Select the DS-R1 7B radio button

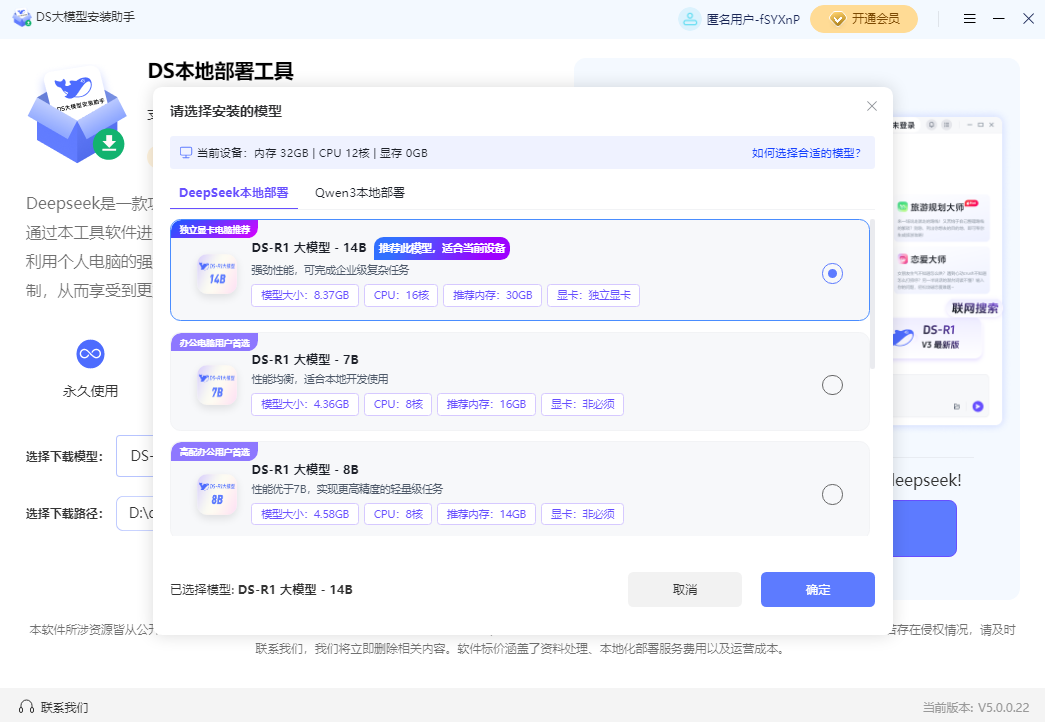tap(832, 385)
